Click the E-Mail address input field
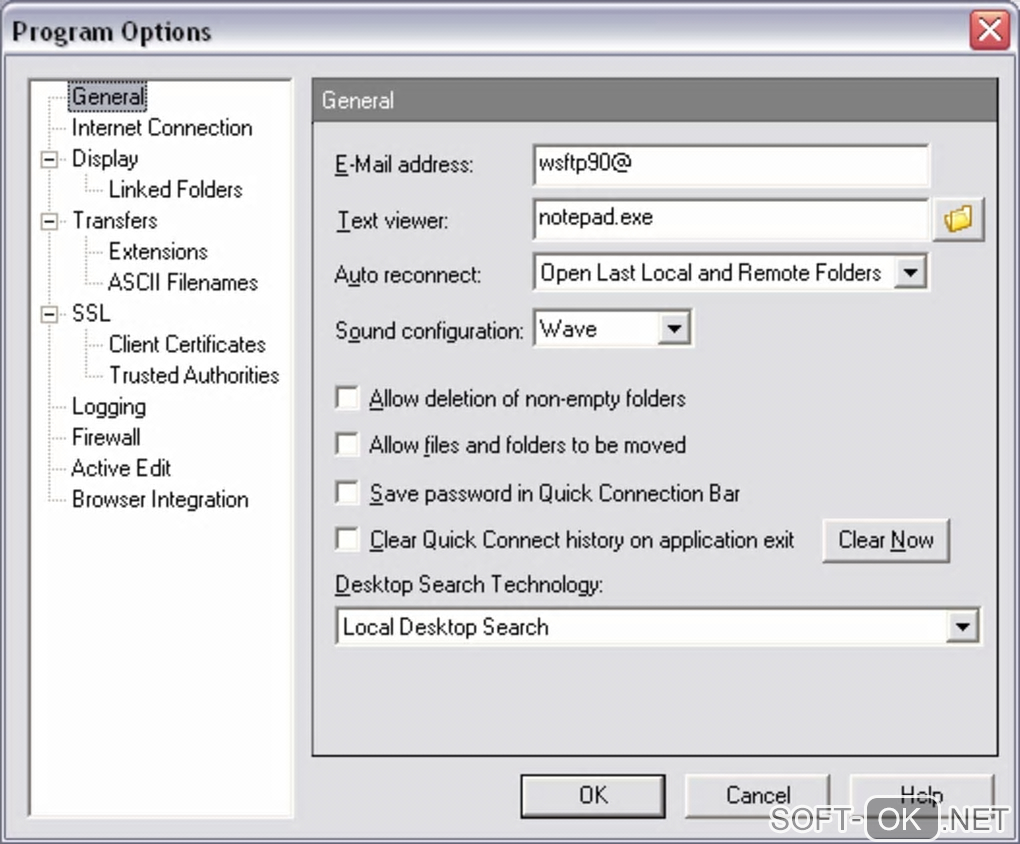The width and height of the screenshot is (1020, 844). 731,164
